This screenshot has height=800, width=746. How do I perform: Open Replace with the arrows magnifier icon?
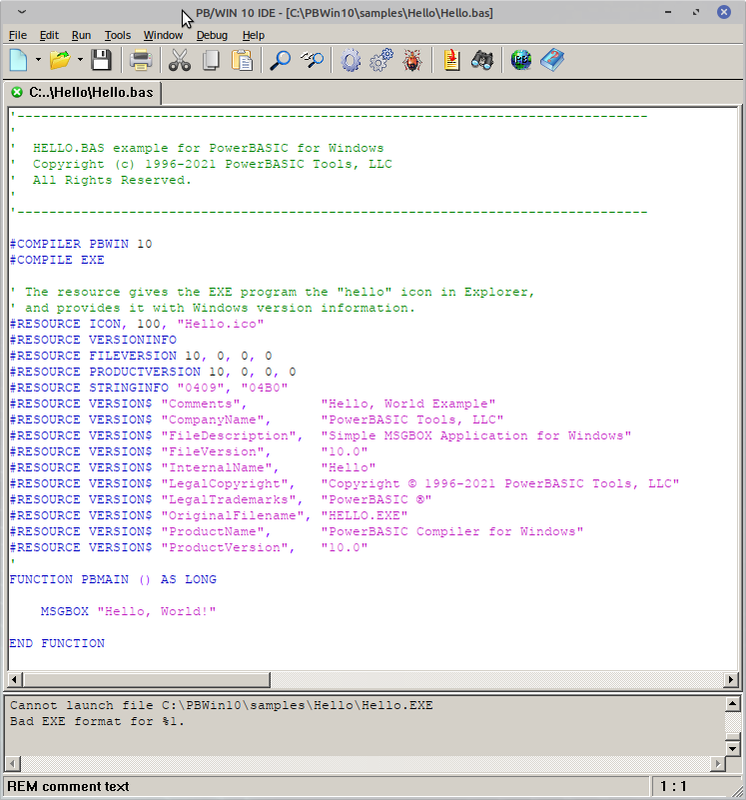[x=312, y=60]
